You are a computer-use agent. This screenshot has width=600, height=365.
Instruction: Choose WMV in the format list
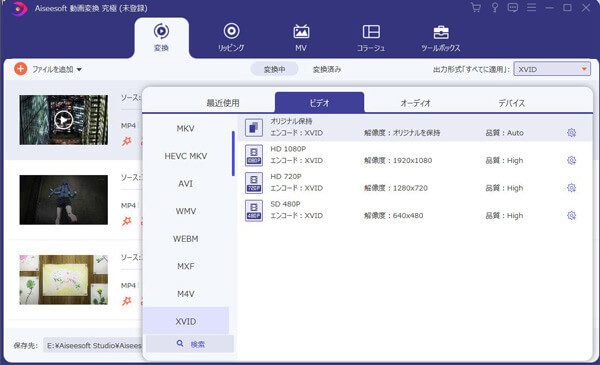click(x=186, y=211)
